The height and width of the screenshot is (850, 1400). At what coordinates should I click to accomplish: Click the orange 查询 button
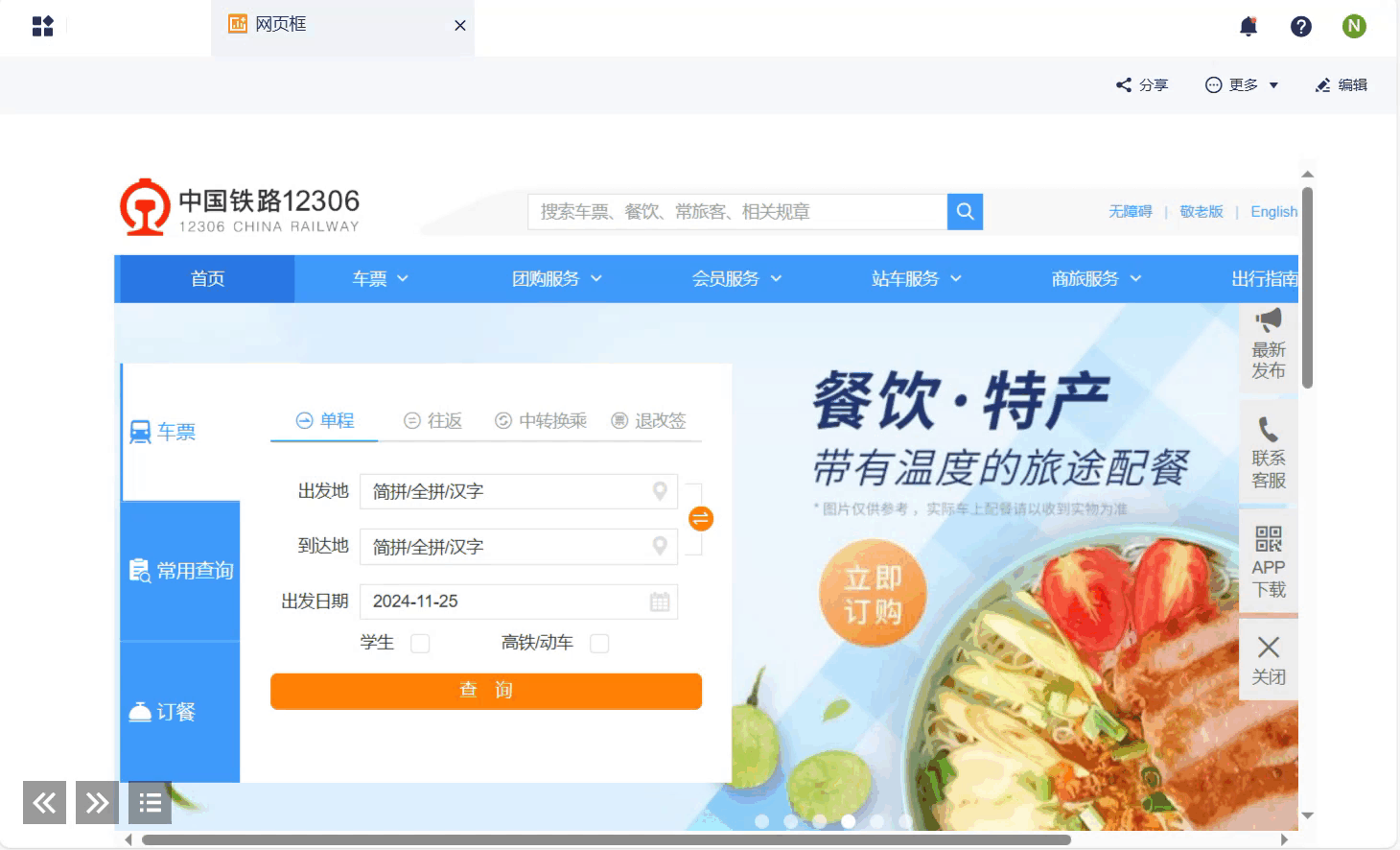(486, 691)
